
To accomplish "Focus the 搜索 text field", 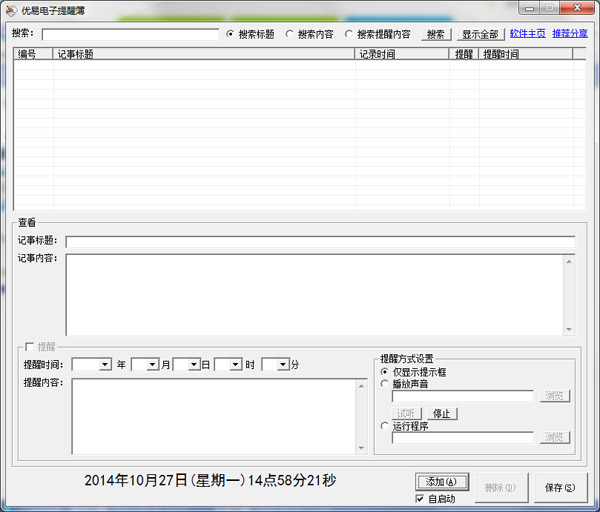I will pyautogui.click(x=130, y=34).
